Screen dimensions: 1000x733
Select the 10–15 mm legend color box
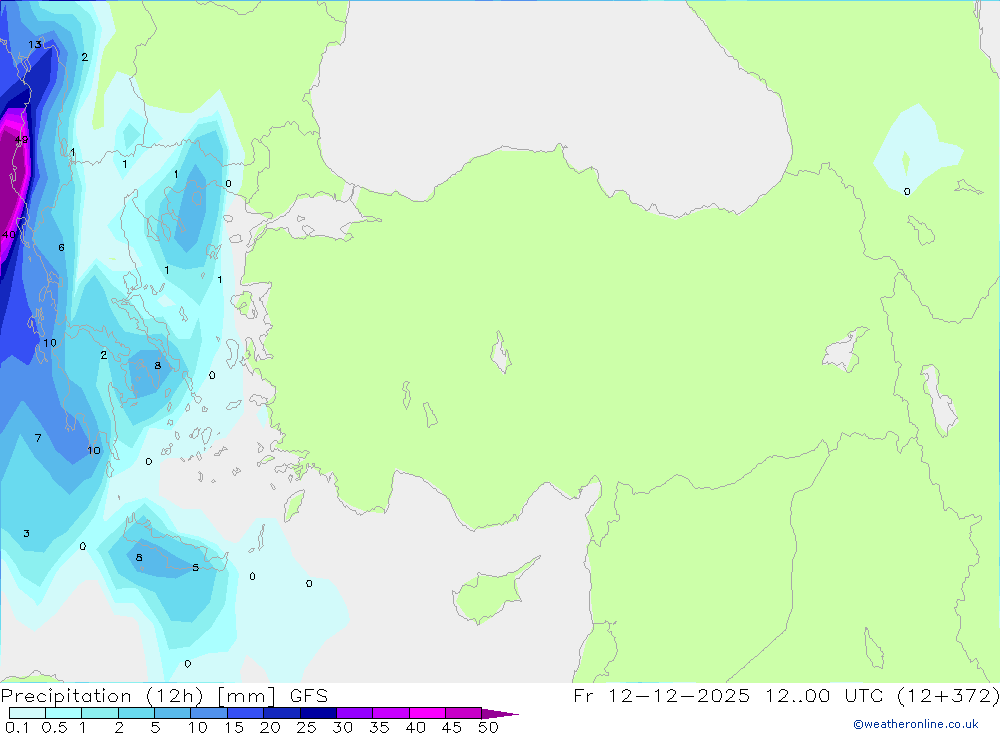pos(209,713)
